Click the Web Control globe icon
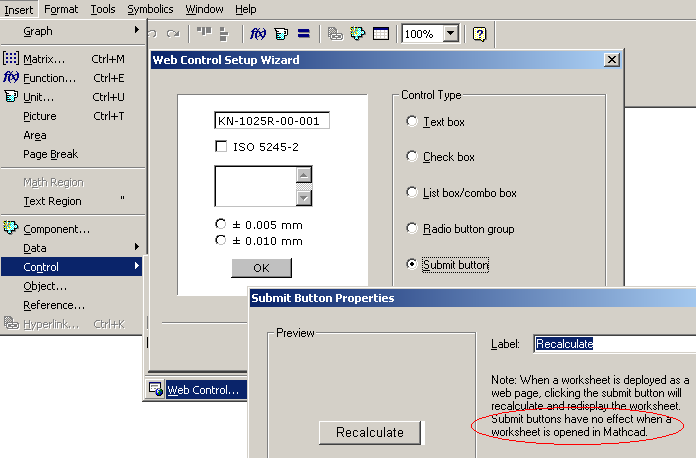Viewport: 696px width, 458px height. (156, 389)
